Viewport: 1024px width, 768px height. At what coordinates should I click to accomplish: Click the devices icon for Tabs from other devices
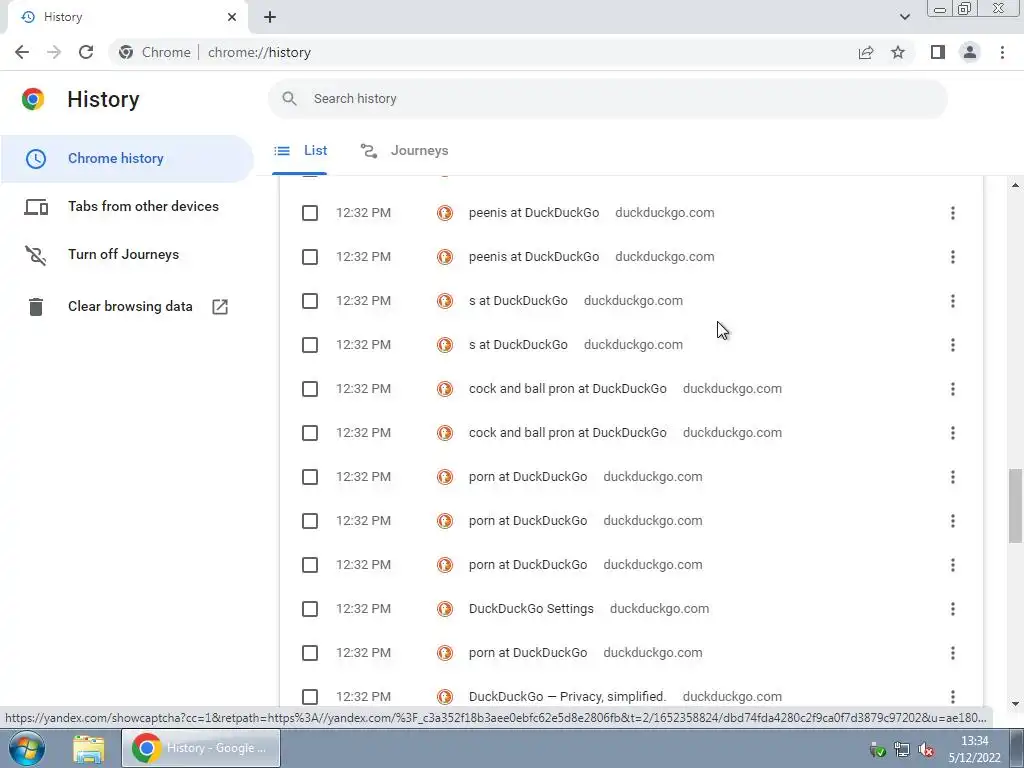tap(36, 207)
